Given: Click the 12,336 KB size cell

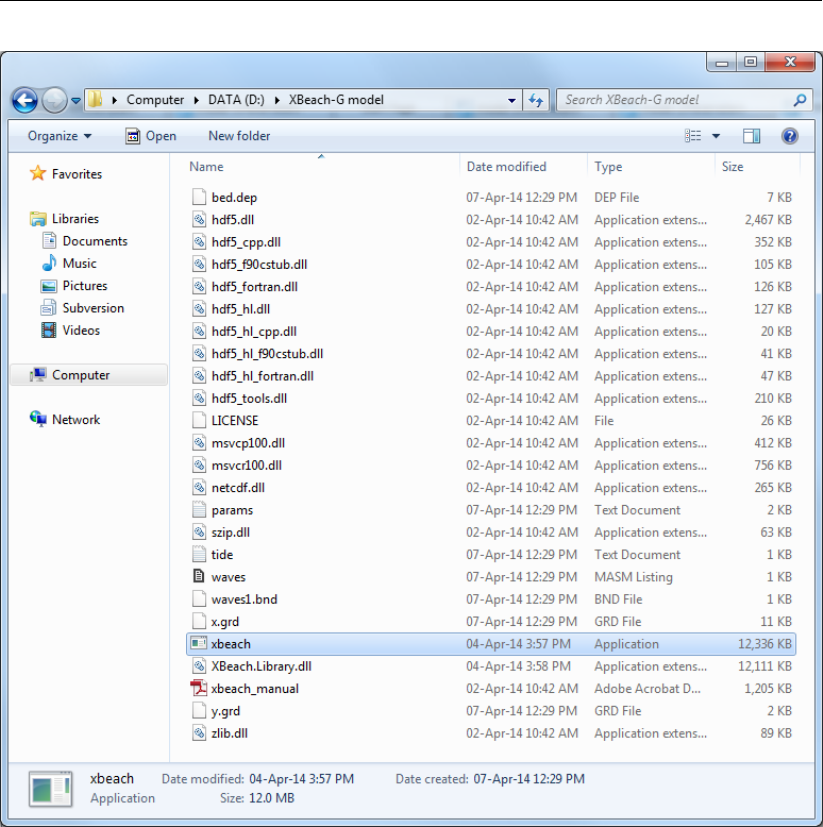Looking at the screenshot, I should [x=764, y=644].
